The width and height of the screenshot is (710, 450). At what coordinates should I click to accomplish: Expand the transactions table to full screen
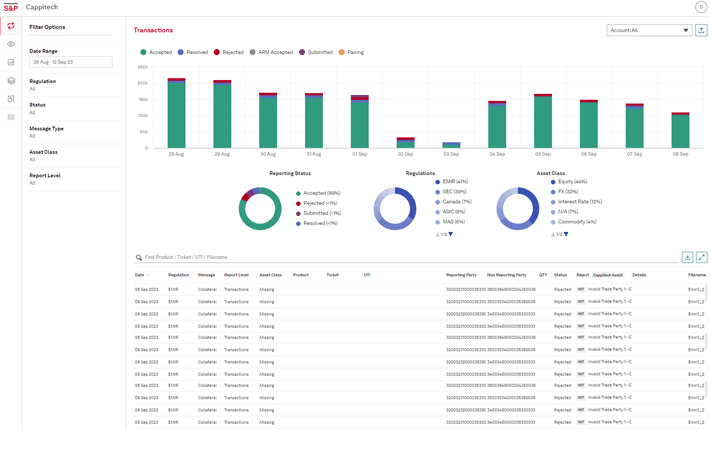point(701,257)
